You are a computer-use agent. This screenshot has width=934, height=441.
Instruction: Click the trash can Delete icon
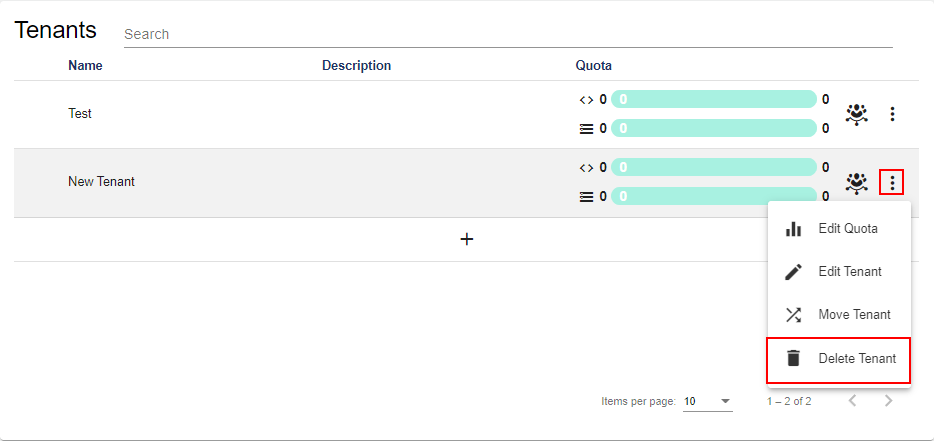(793, 358)
